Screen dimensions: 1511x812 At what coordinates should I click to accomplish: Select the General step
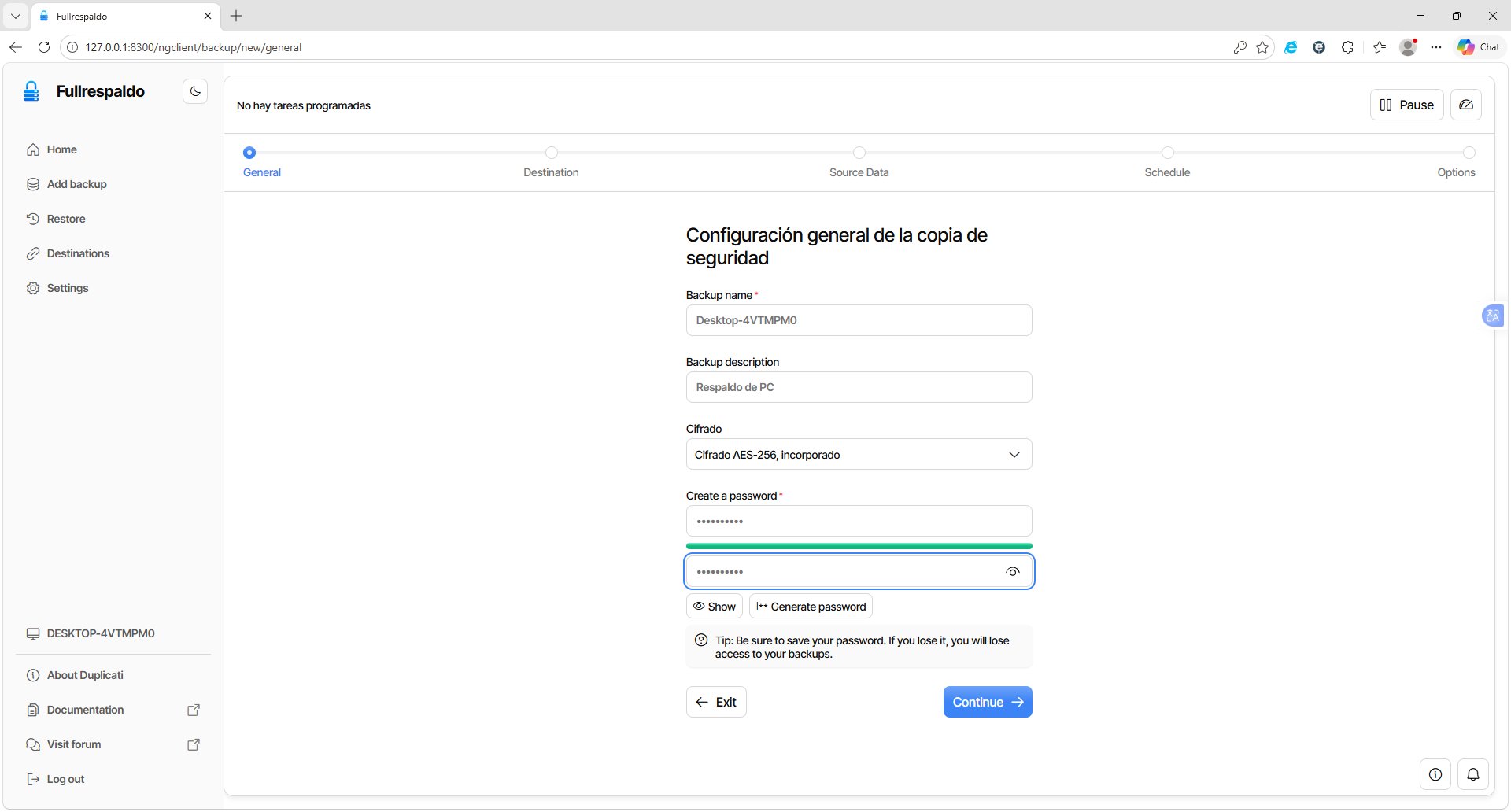(261, 162)
